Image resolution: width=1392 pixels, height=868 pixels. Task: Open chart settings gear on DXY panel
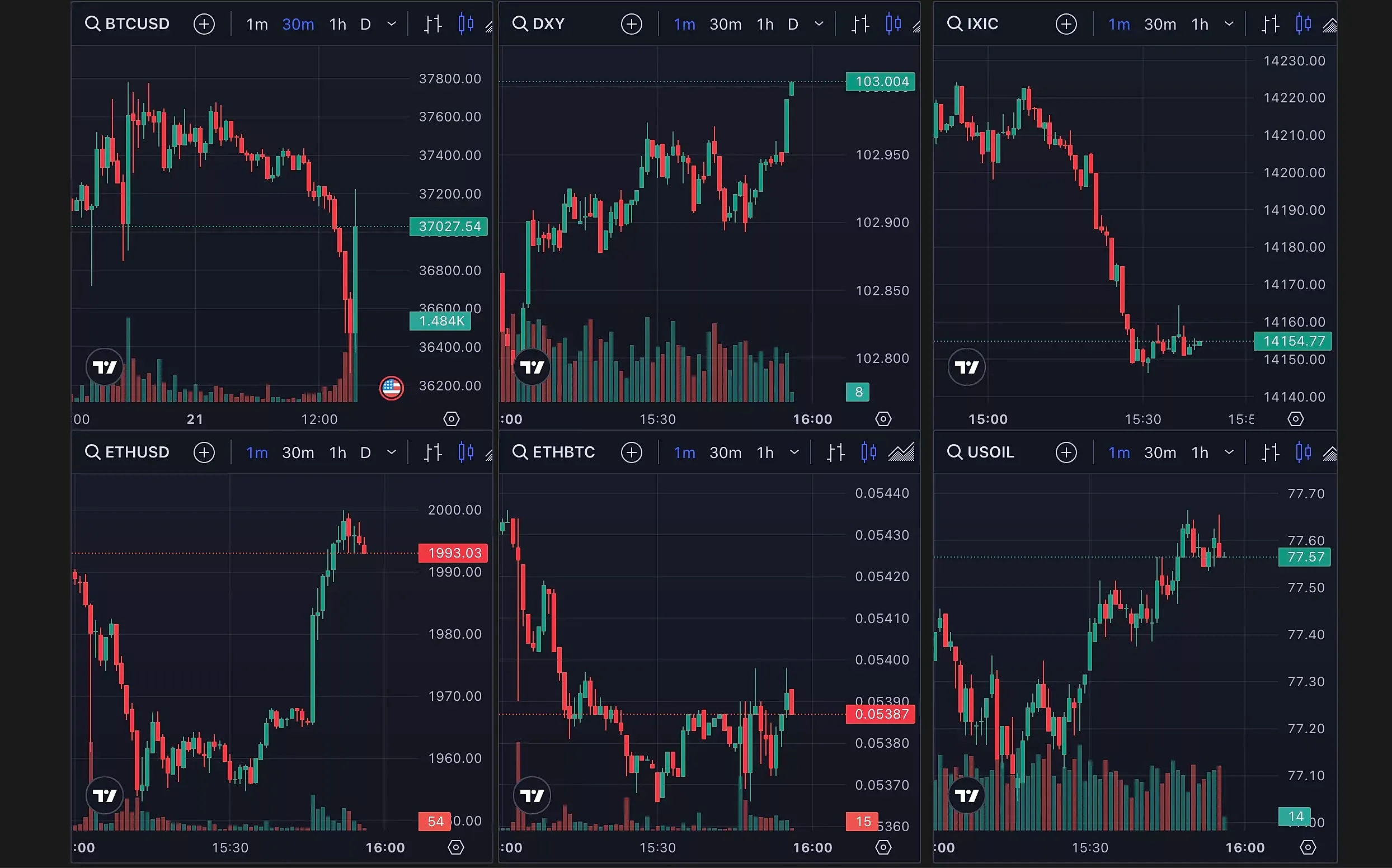883,418
